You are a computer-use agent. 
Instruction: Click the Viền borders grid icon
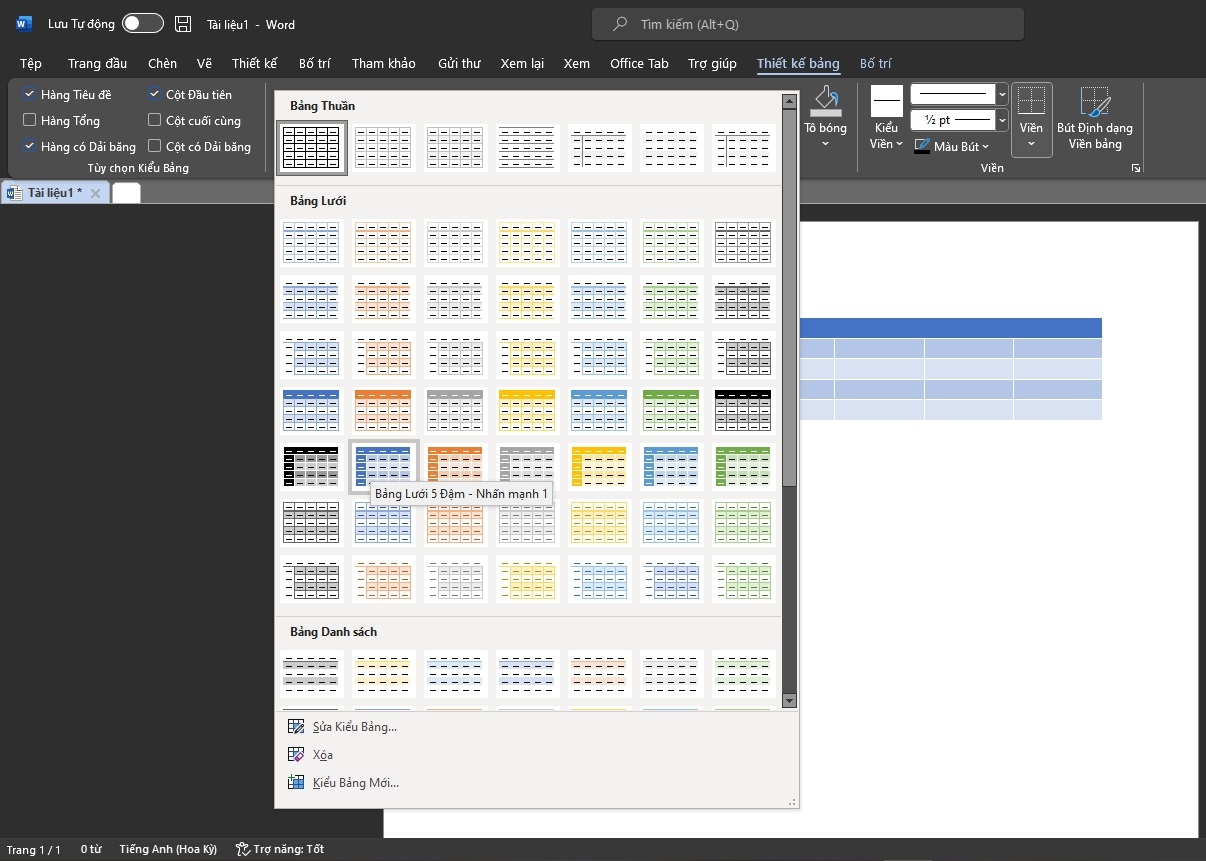point(1031,102)
